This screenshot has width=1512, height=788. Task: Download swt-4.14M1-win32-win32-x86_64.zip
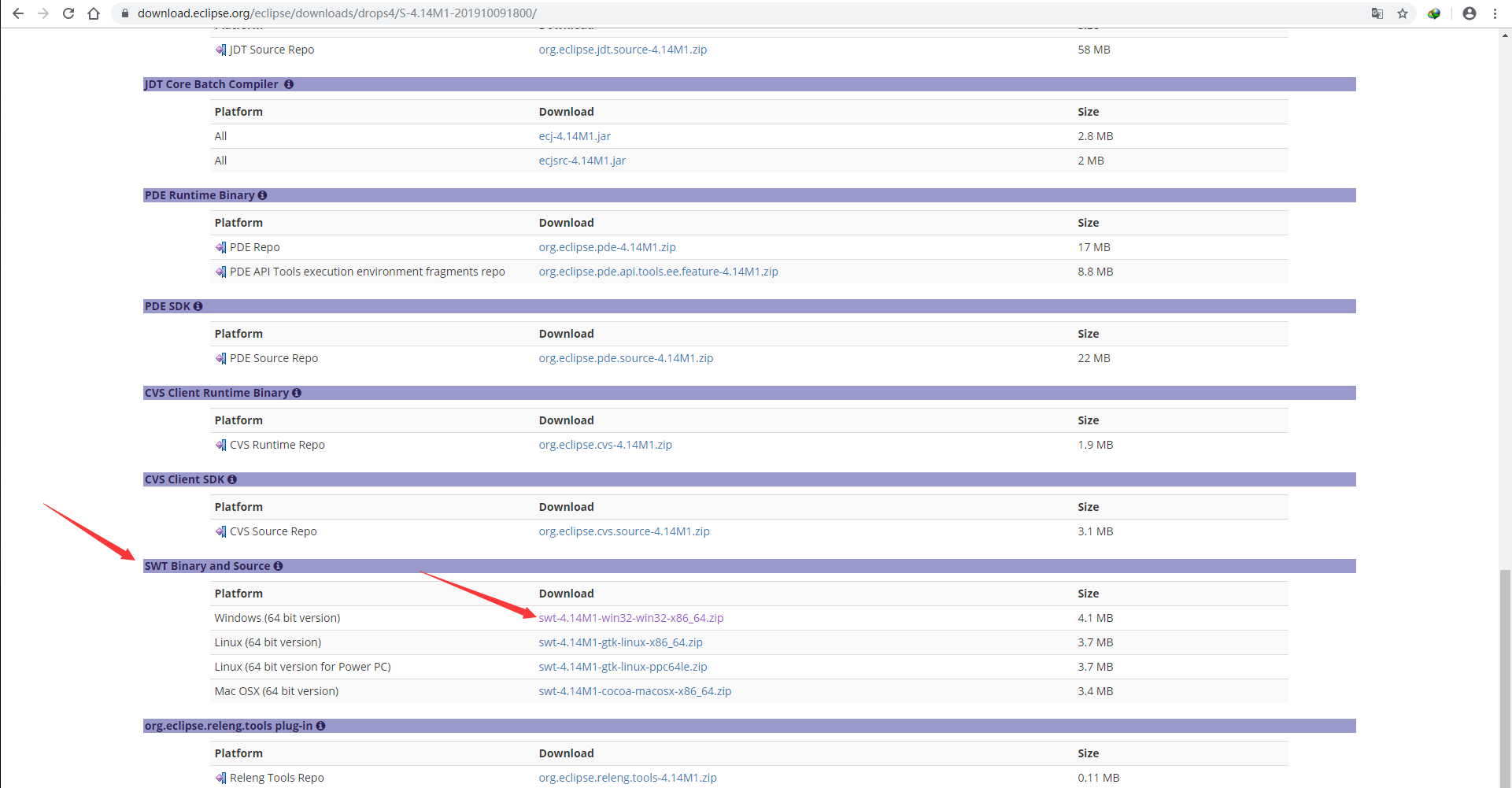click(630, 617)
